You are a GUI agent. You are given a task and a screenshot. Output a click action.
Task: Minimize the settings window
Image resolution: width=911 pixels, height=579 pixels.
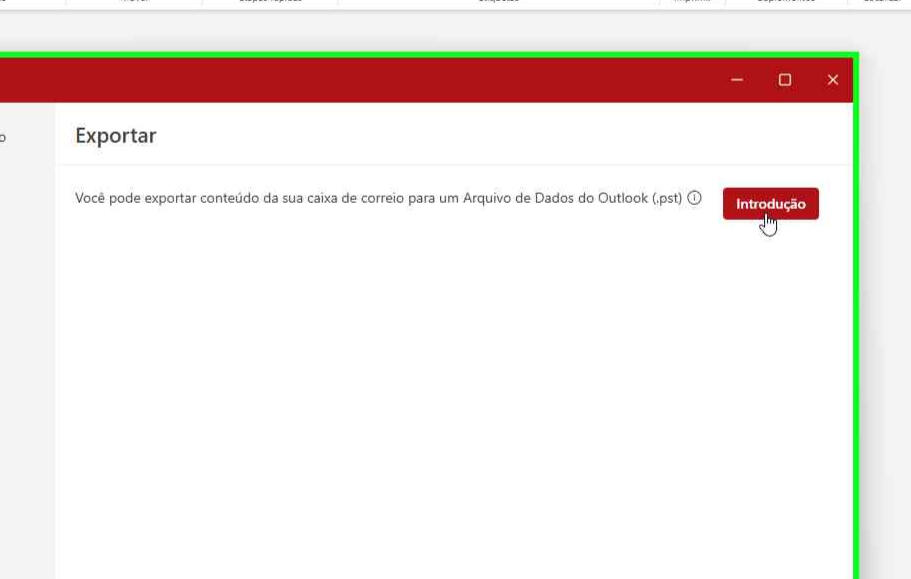[x=737, y=80]
